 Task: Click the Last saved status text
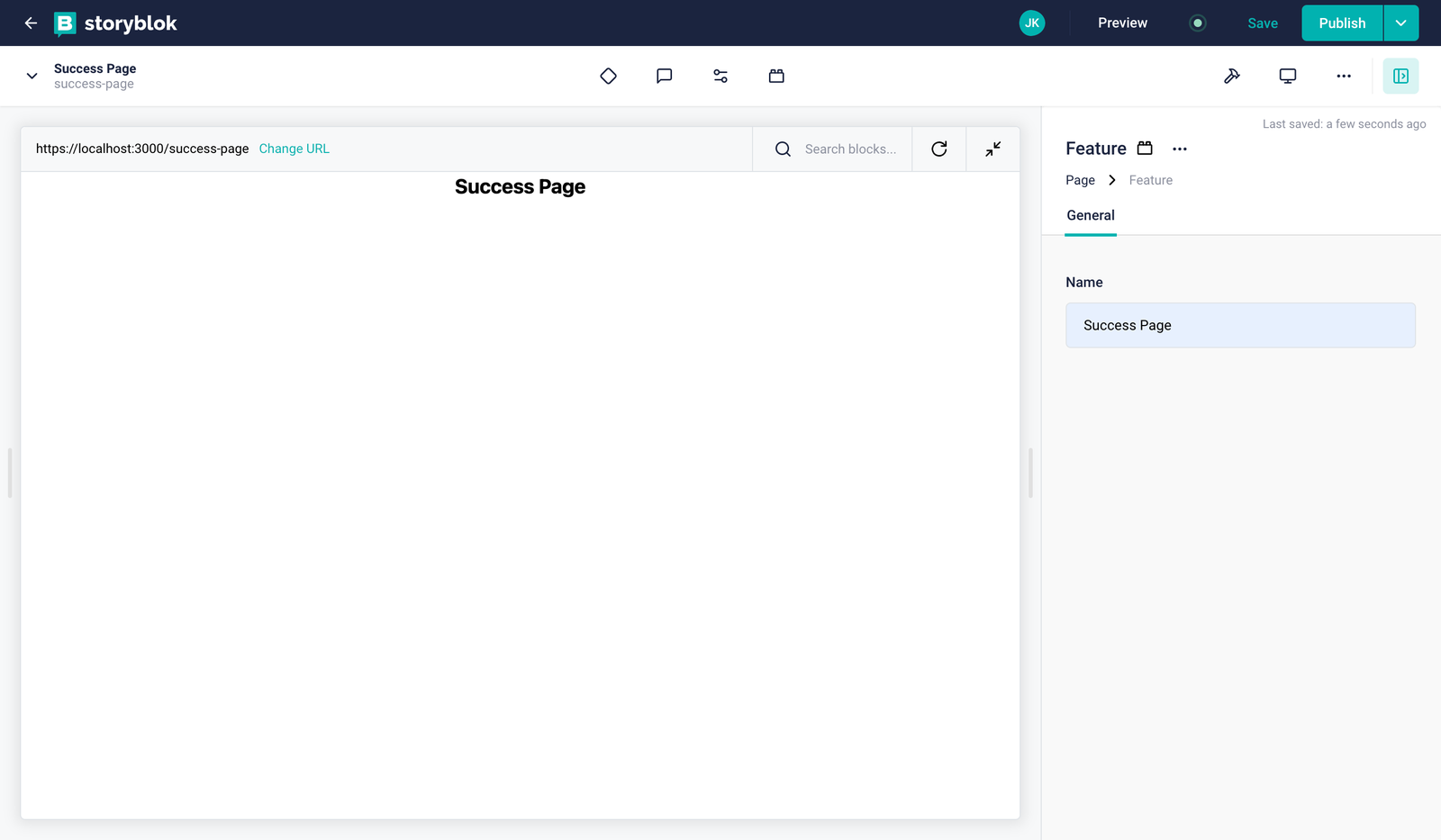coord(1344,124)
